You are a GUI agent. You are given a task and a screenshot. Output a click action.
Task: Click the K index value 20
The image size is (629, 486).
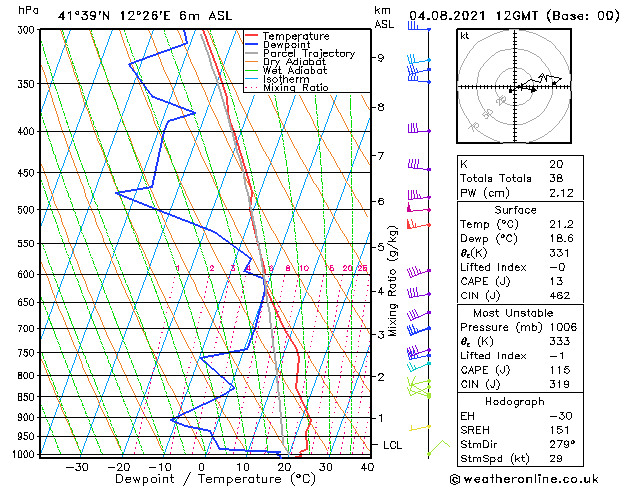(x=556, y=164)
